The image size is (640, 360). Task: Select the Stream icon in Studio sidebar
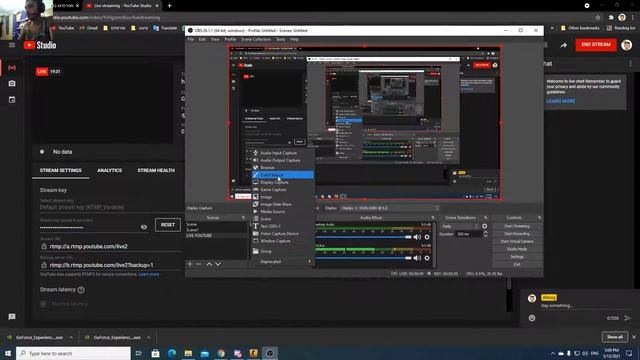coord(12,68)
